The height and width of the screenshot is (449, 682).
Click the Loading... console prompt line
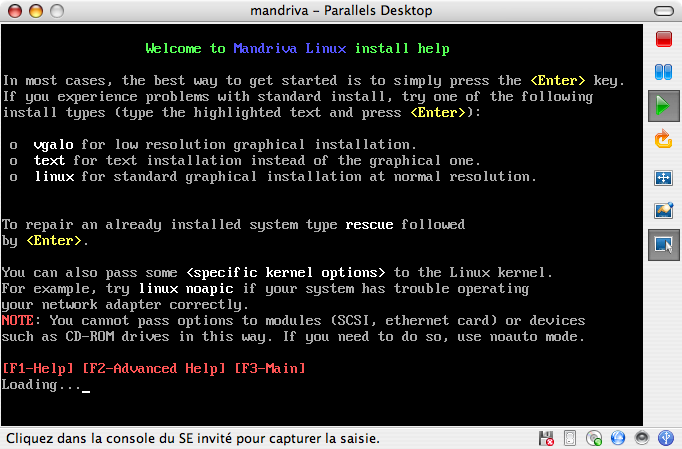coord(46,385)
